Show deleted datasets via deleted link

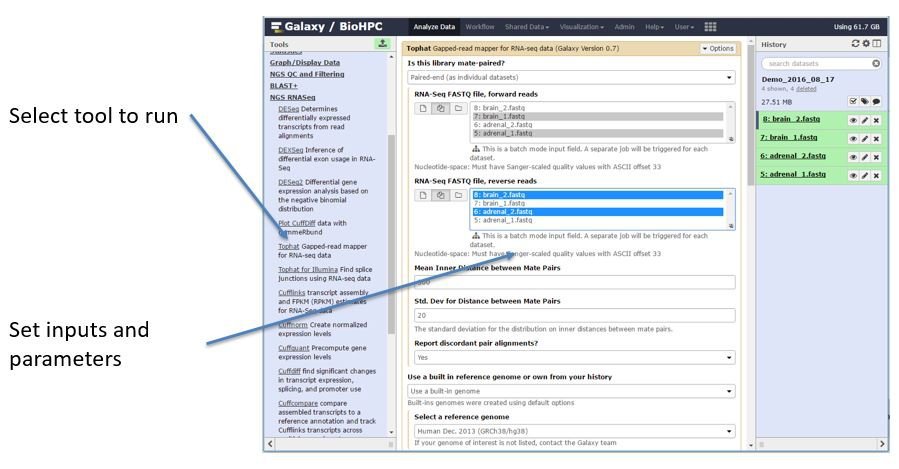tap(806, 89)
